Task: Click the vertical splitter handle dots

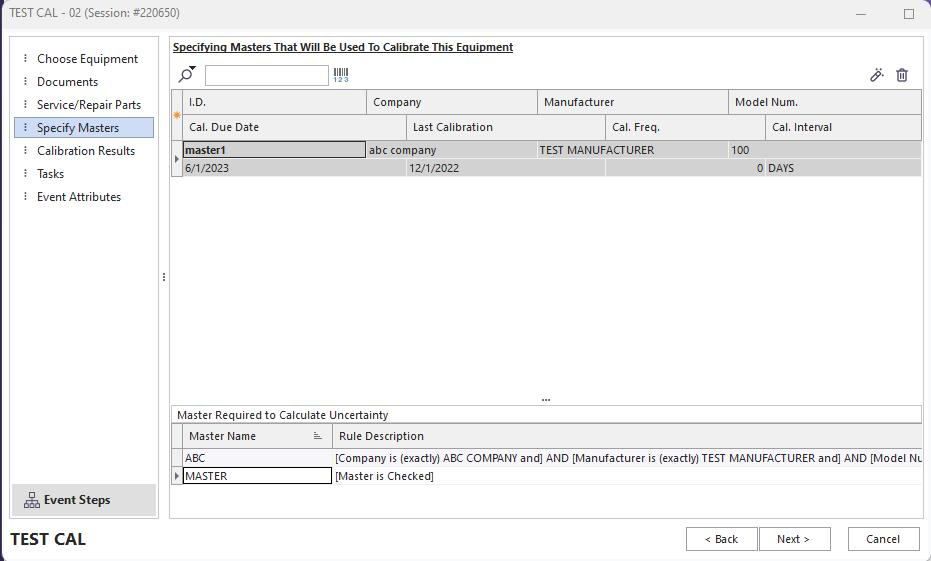Action: (163, 277)
